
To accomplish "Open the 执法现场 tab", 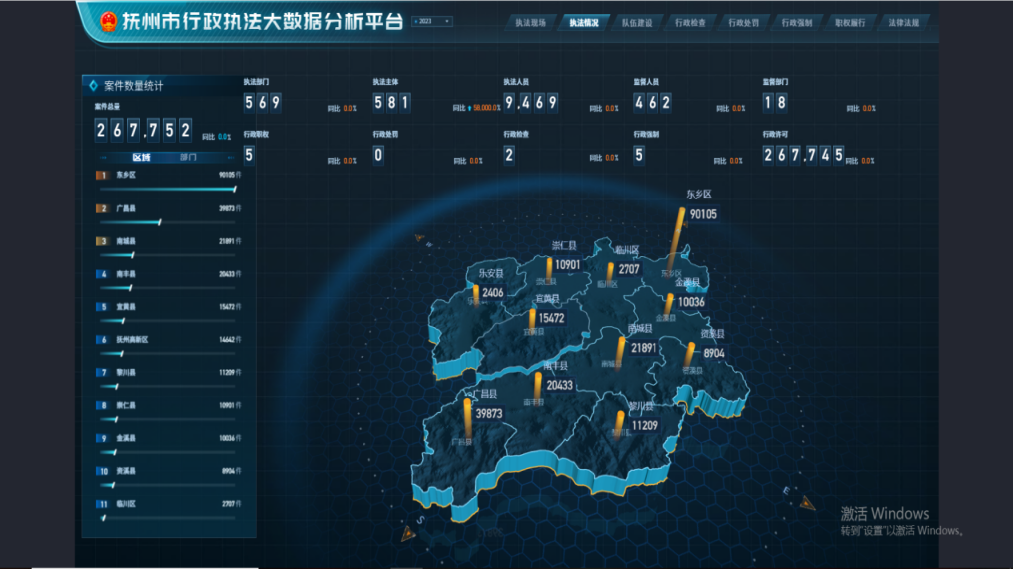I will click(530, 22).
